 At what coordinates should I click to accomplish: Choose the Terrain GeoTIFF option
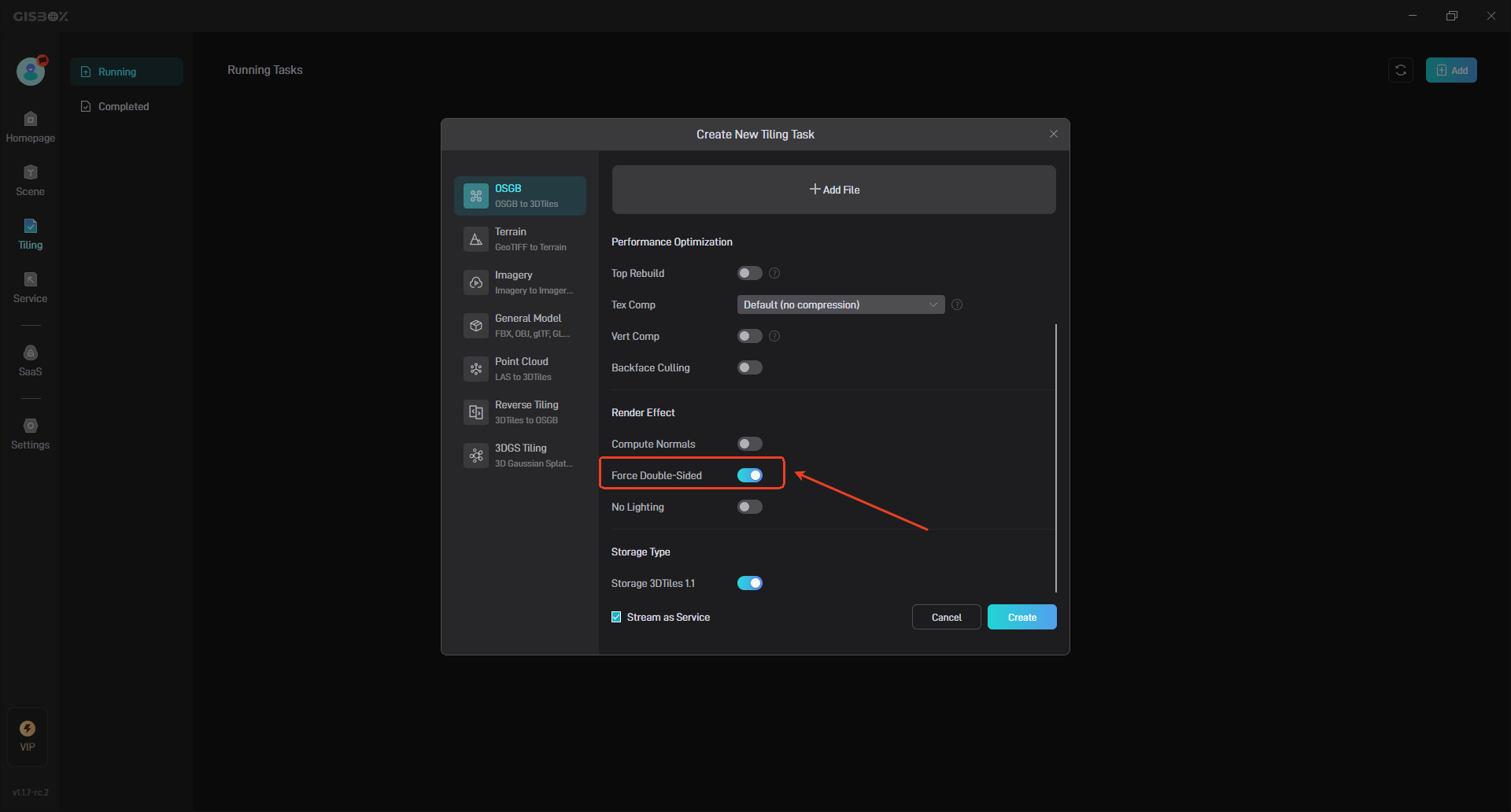[x=520, y=238]
